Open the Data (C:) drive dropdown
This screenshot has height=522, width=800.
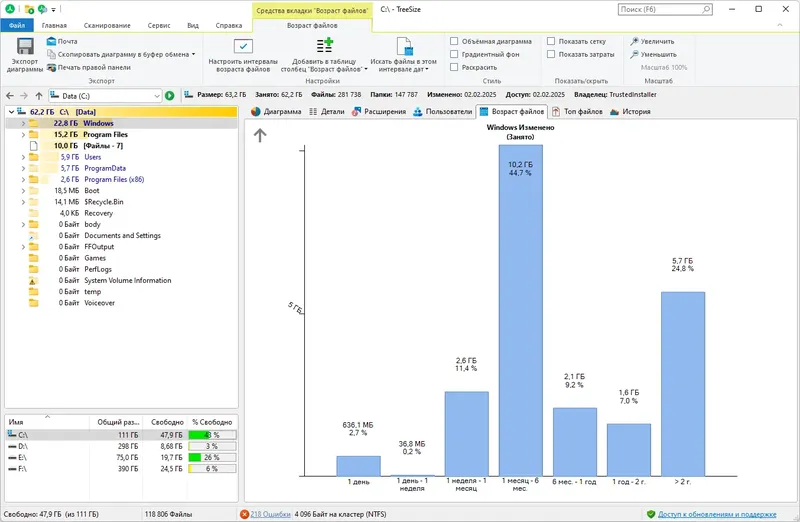pyautogui.click(x=157, y=96)
